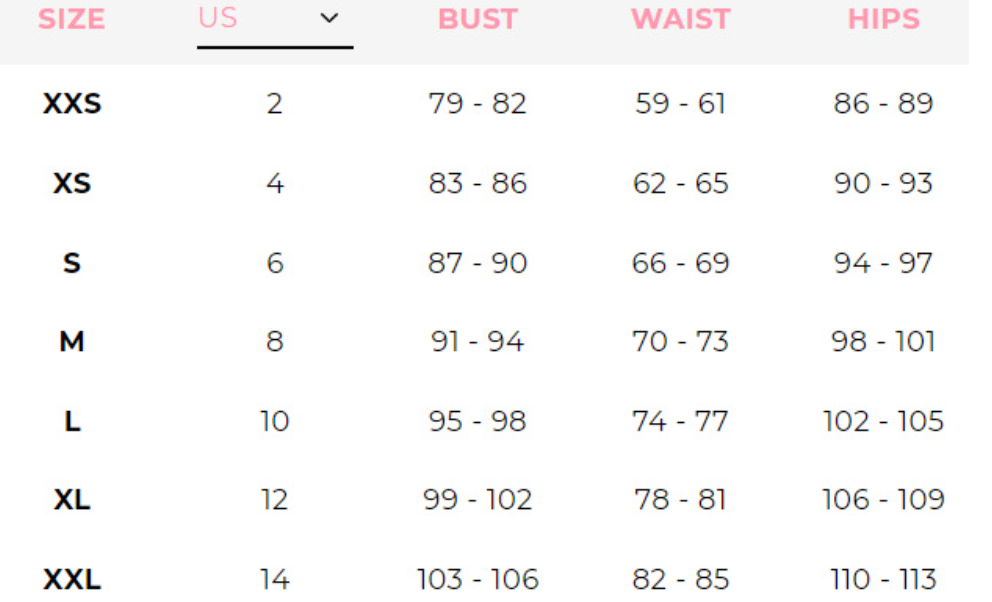Select the XL size row label
Image resolution: width=992 pixels, height=602 pixels.
72,500
